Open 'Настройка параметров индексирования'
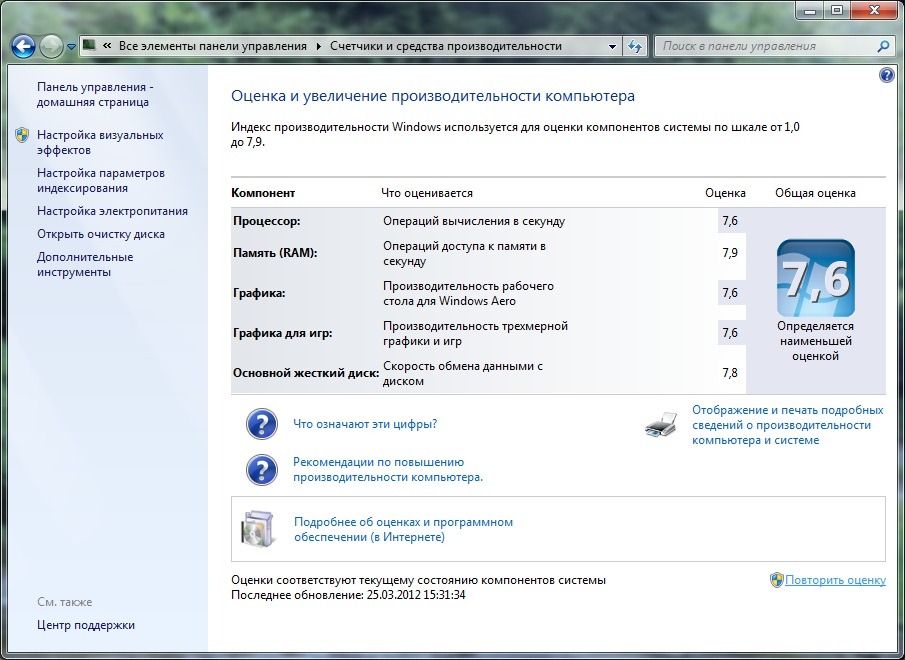905x660 pixels. (101, 181)
